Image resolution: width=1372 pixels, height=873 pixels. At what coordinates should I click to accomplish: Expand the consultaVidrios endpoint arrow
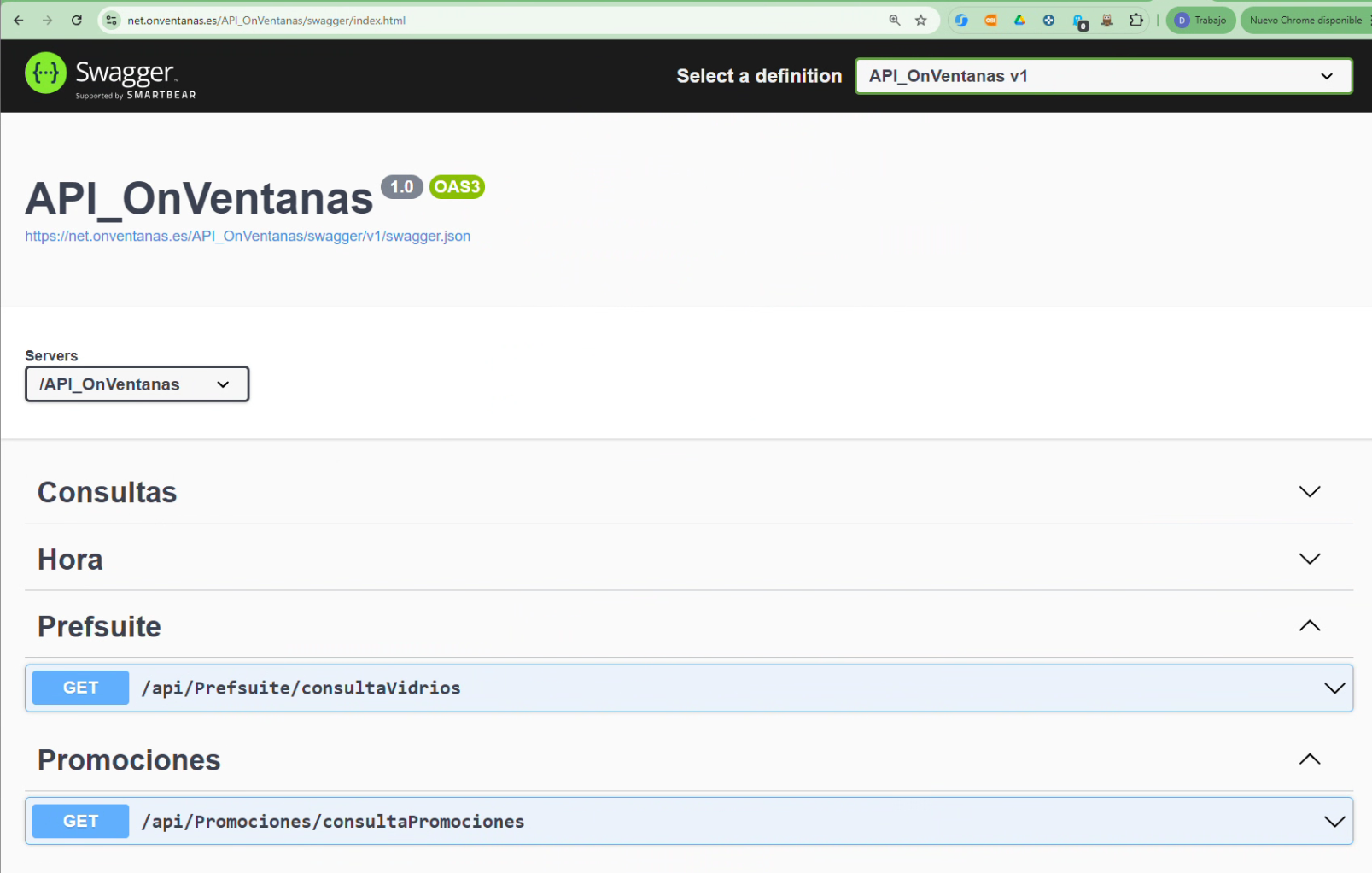[1334, 688]
